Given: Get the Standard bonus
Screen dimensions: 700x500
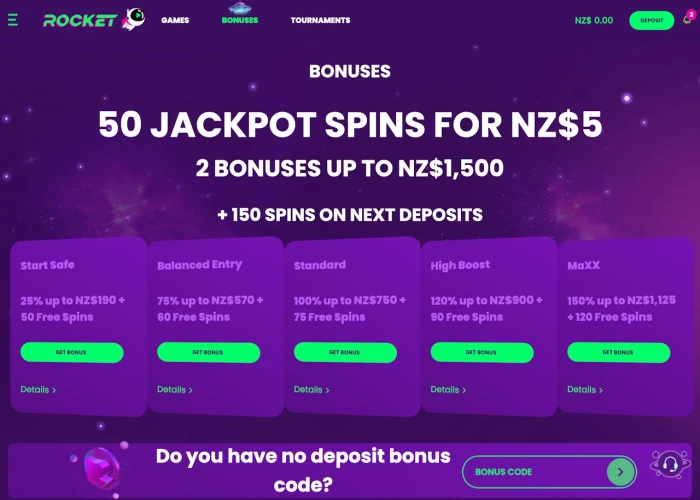Looking at the screenshot, I should pos(345,352).
